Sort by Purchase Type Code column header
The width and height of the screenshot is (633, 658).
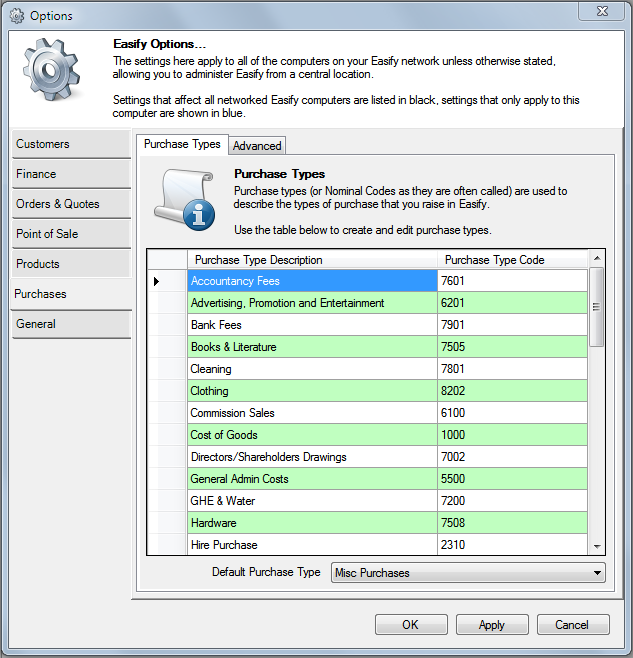(x=512, y=260)
